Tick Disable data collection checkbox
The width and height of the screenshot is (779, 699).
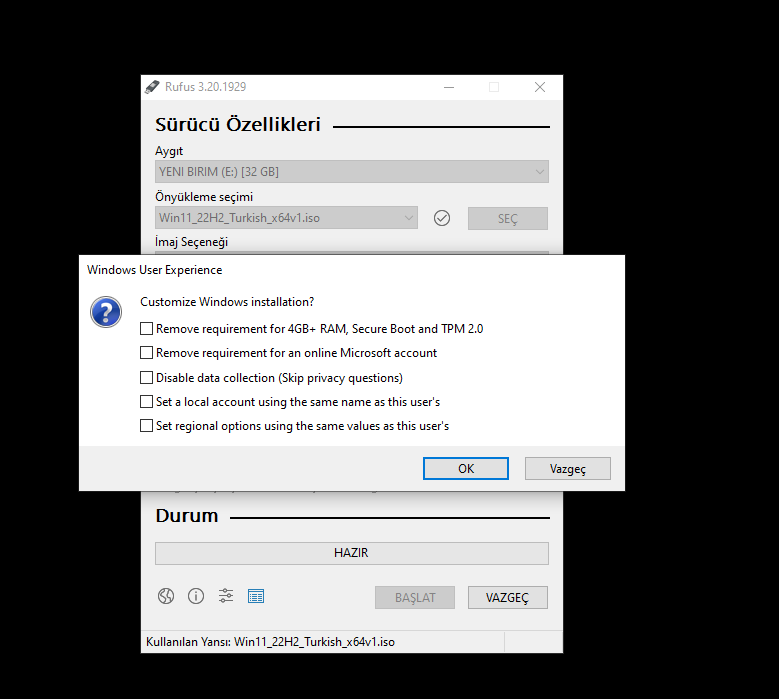pyautogui.click(x=146, y=378)
